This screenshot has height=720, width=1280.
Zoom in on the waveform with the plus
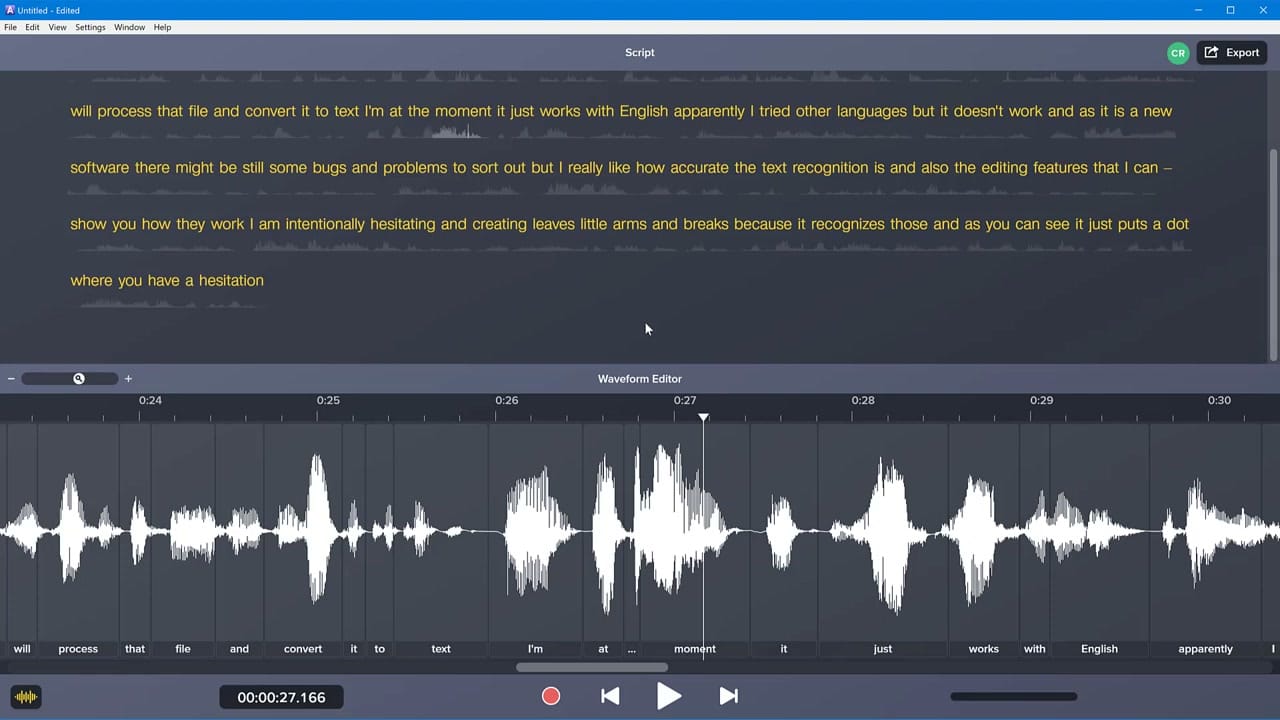click(128, 378)
